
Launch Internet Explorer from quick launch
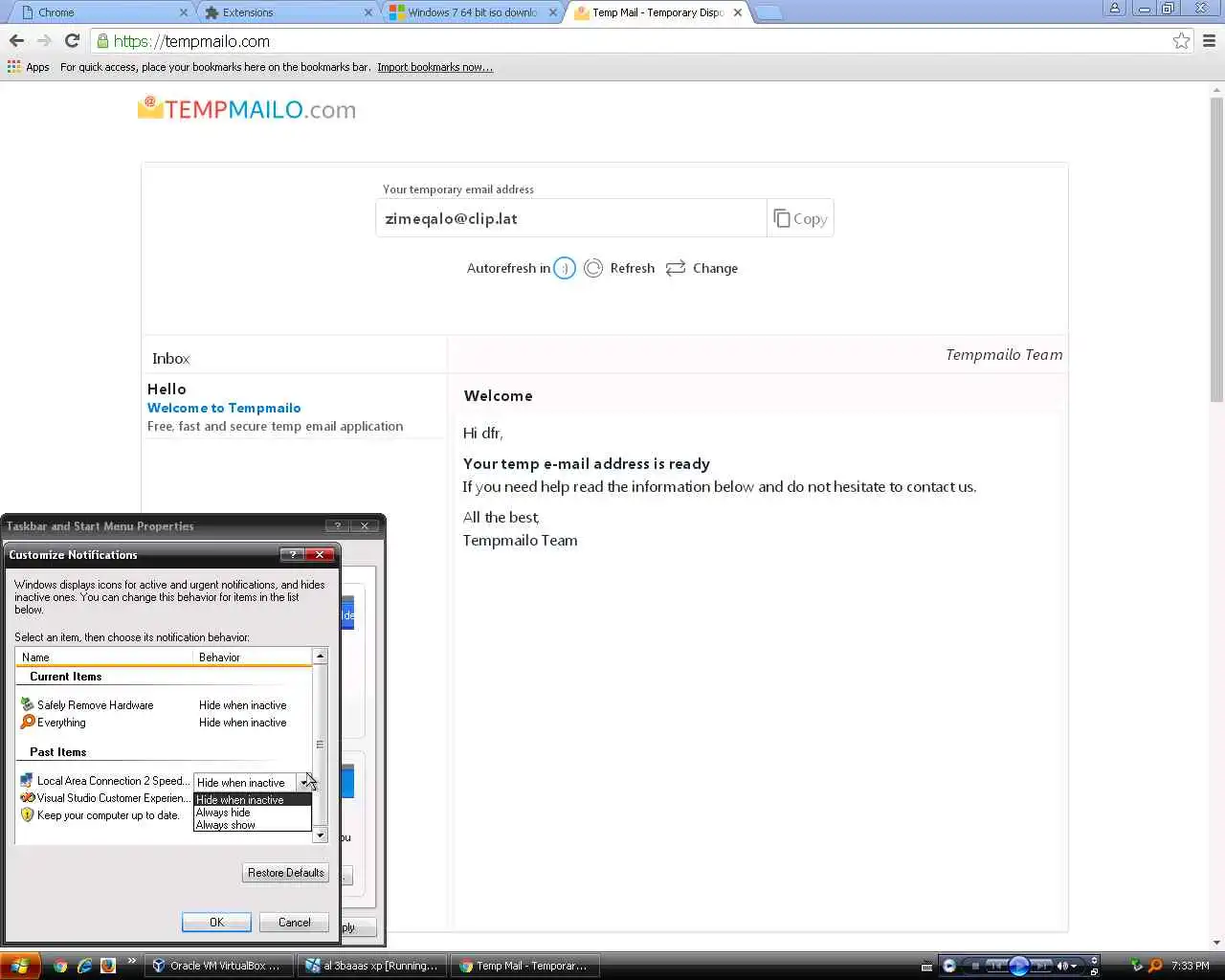[x=84, y=966]
